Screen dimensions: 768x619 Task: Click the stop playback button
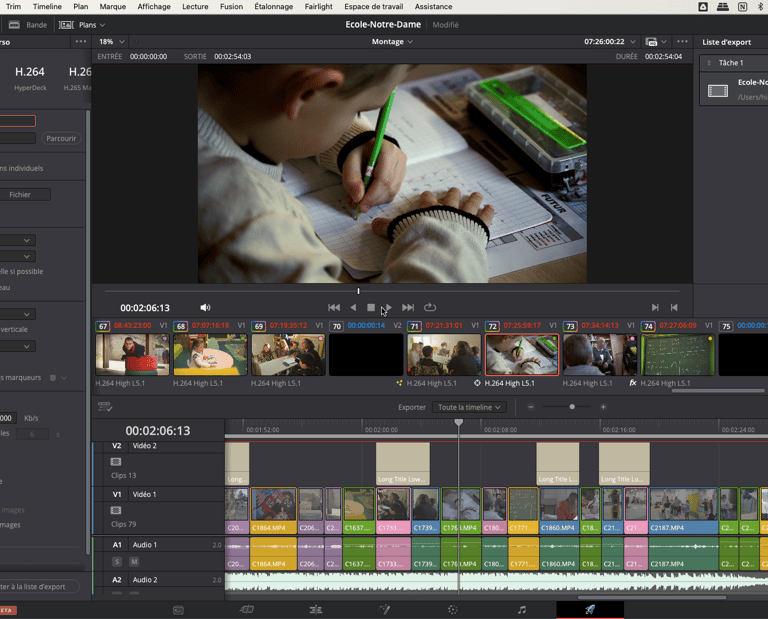[371, 308]
